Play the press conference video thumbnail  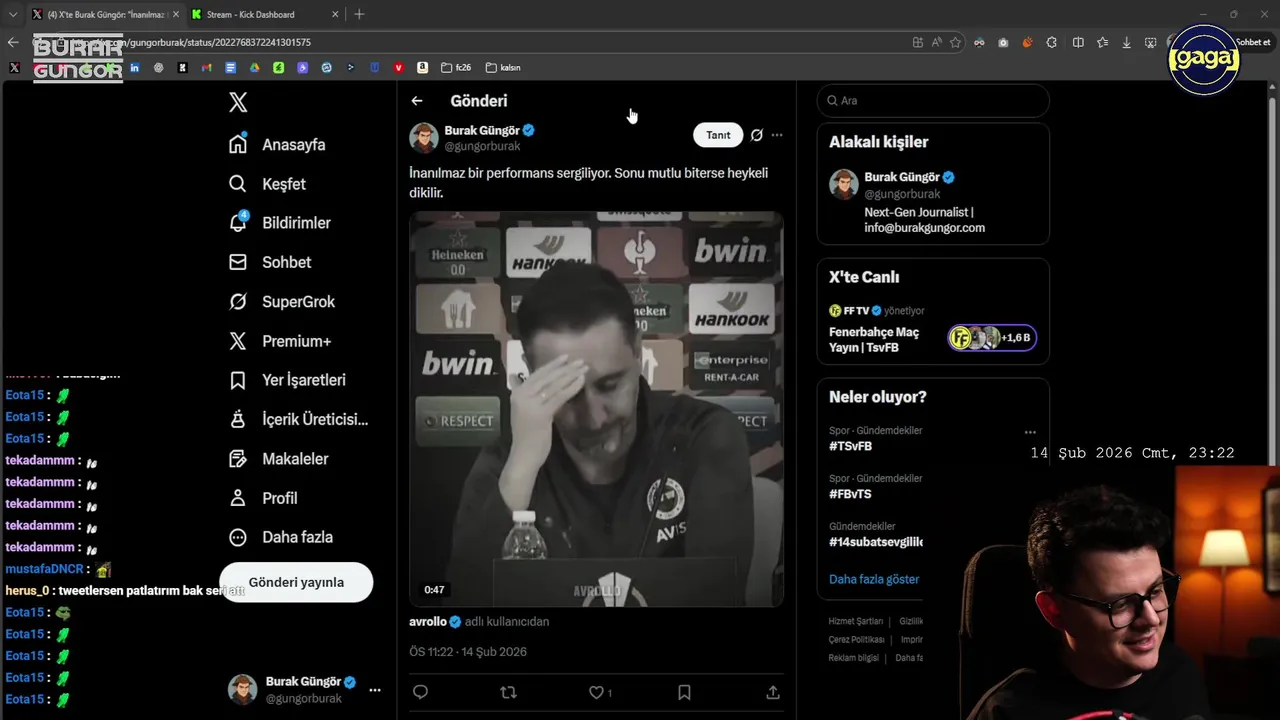pos(596,409)
